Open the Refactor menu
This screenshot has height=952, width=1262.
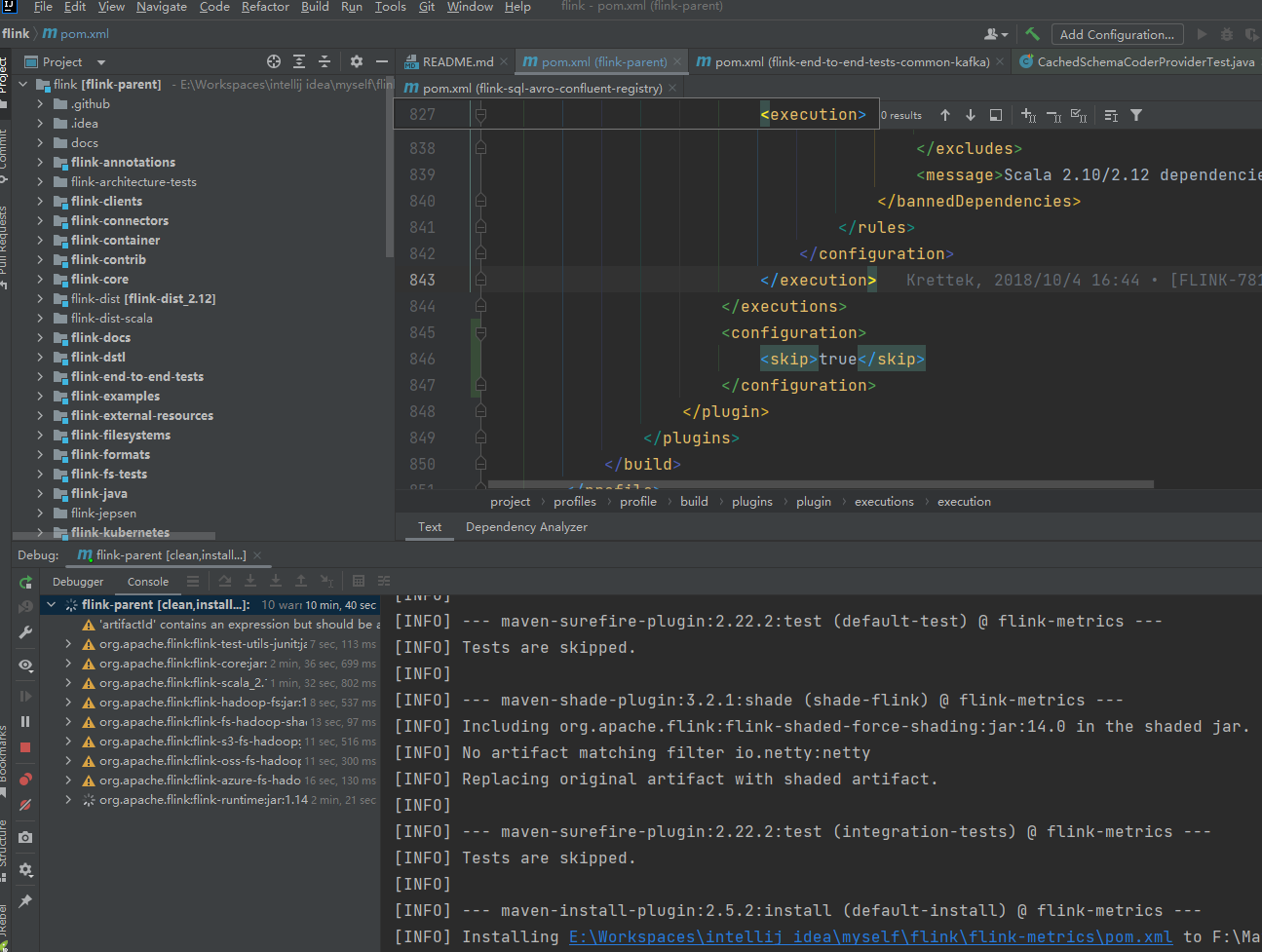tap(265, 7)
